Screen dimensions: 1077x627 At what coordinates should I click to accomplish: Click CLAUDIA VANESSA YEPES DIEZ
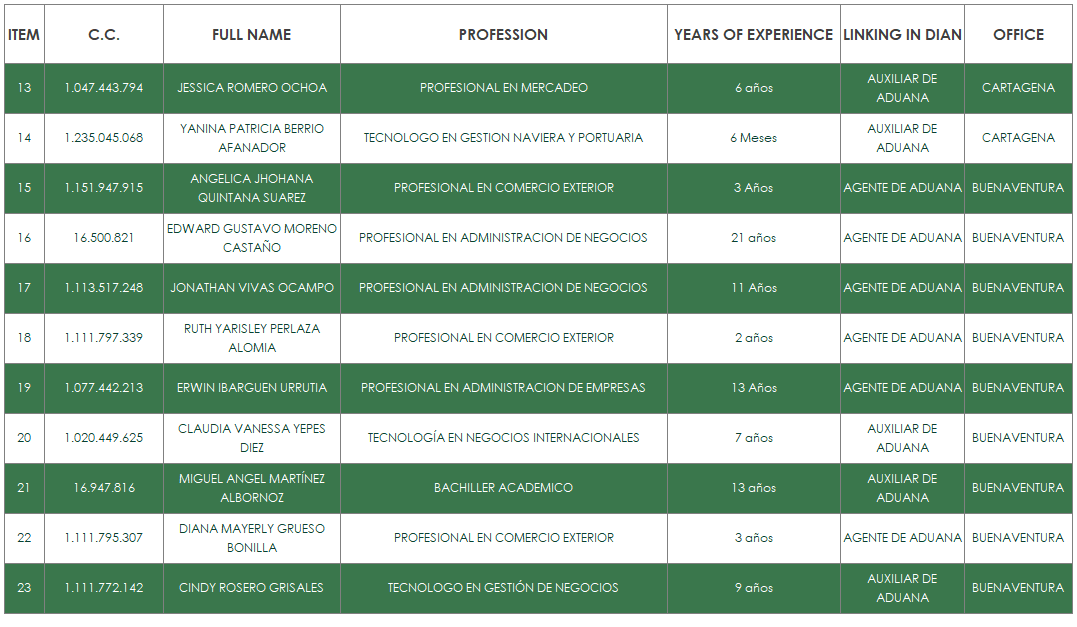(x=252, y=438)
